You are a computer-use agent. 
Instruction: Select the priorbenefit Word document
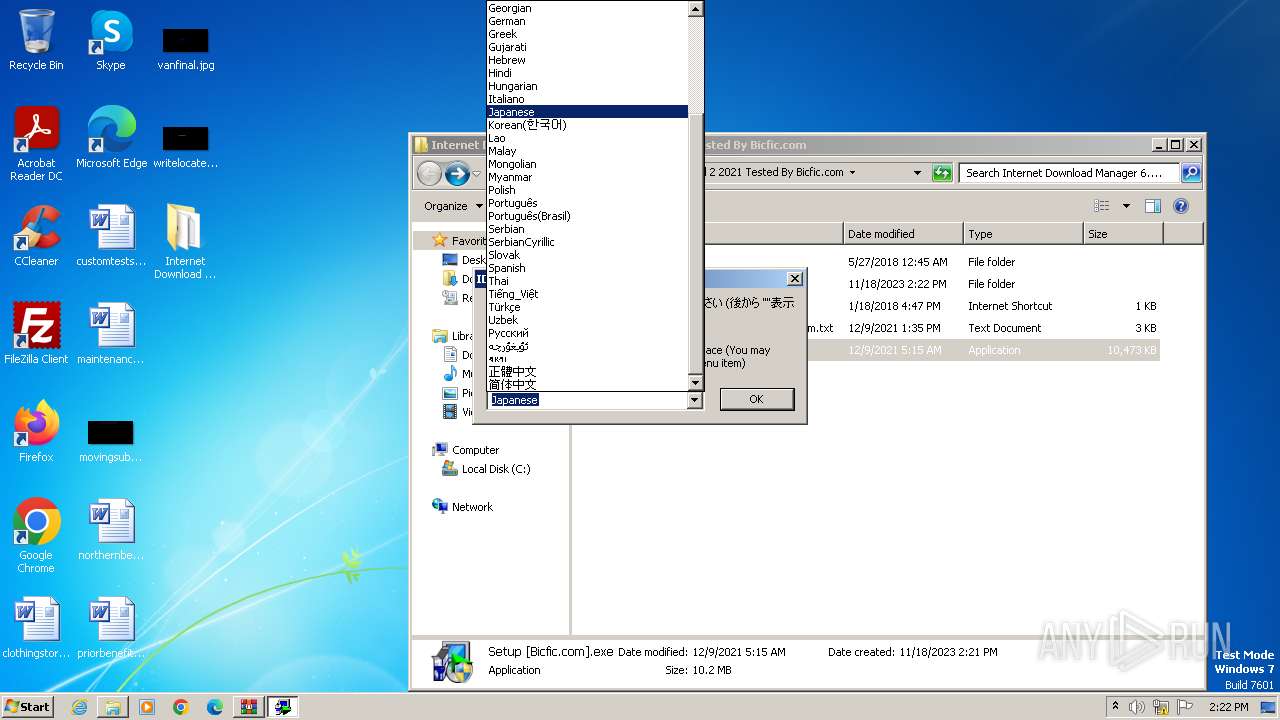(111, 628)
